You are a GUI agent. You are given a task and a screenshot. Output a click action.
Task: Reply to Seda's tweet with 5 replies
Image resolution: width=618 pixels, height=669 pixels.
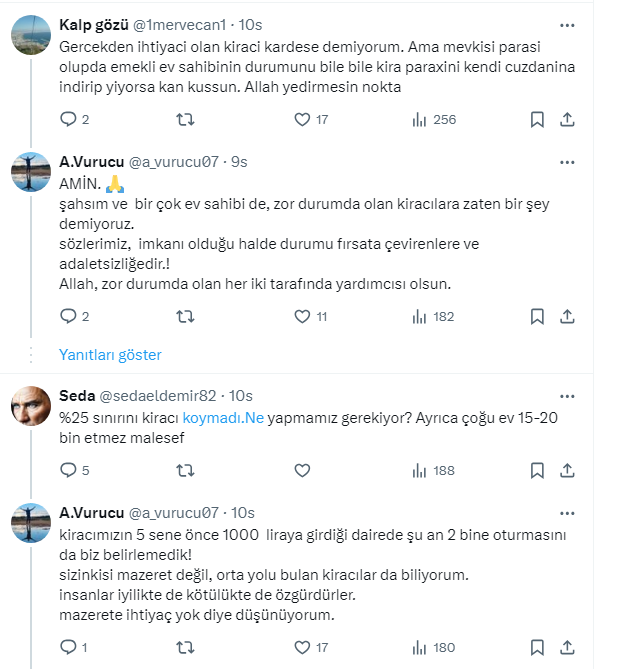click(x=68, y=470)
